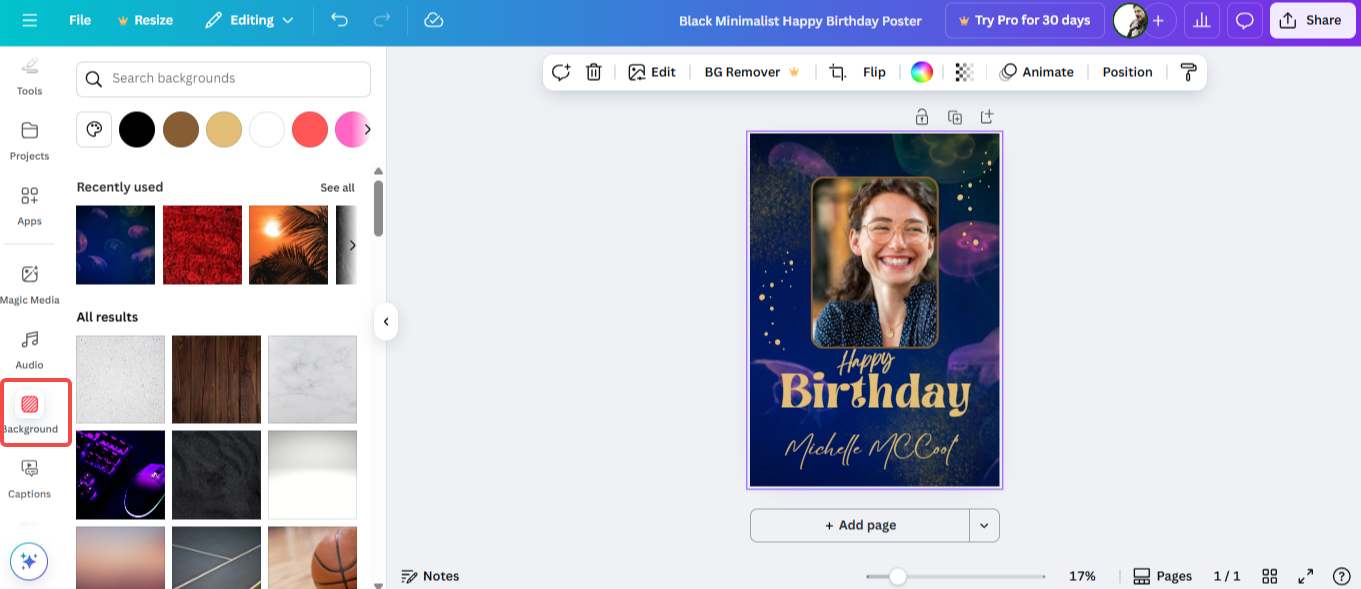Undo the last action

pyautogui.click(x=339, y=20)
